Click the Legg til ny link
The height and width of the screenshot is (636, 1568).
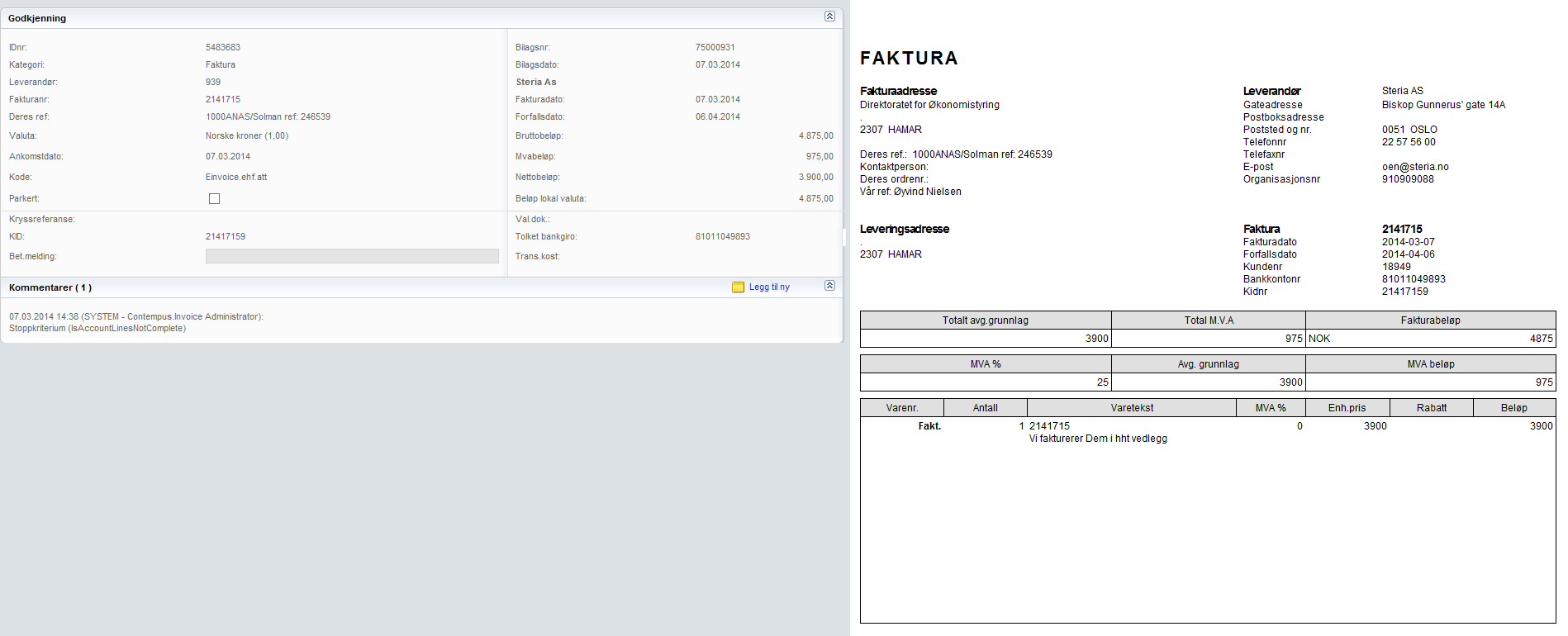(769, 287)
